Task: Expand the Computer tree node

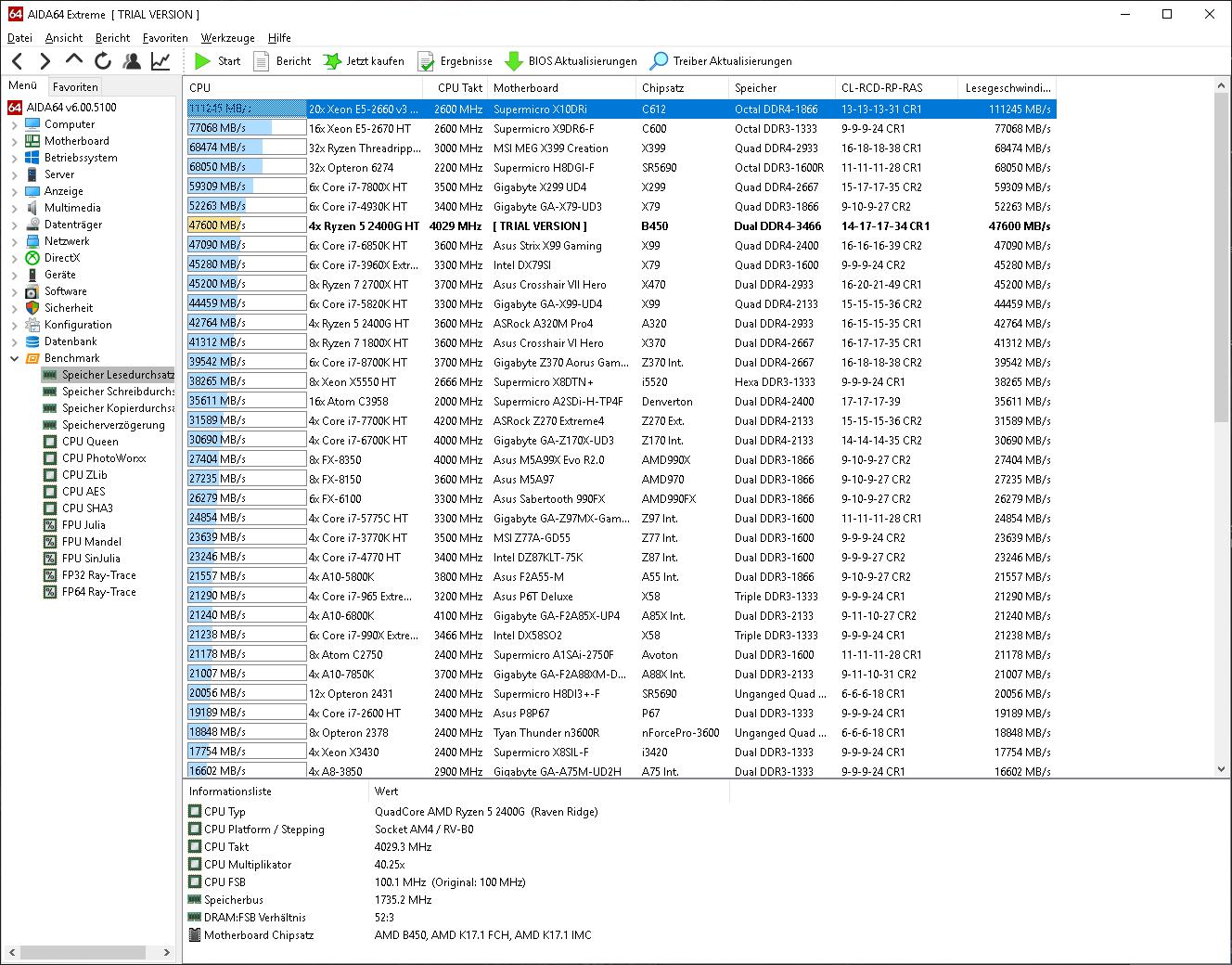Action: (15, 124)
